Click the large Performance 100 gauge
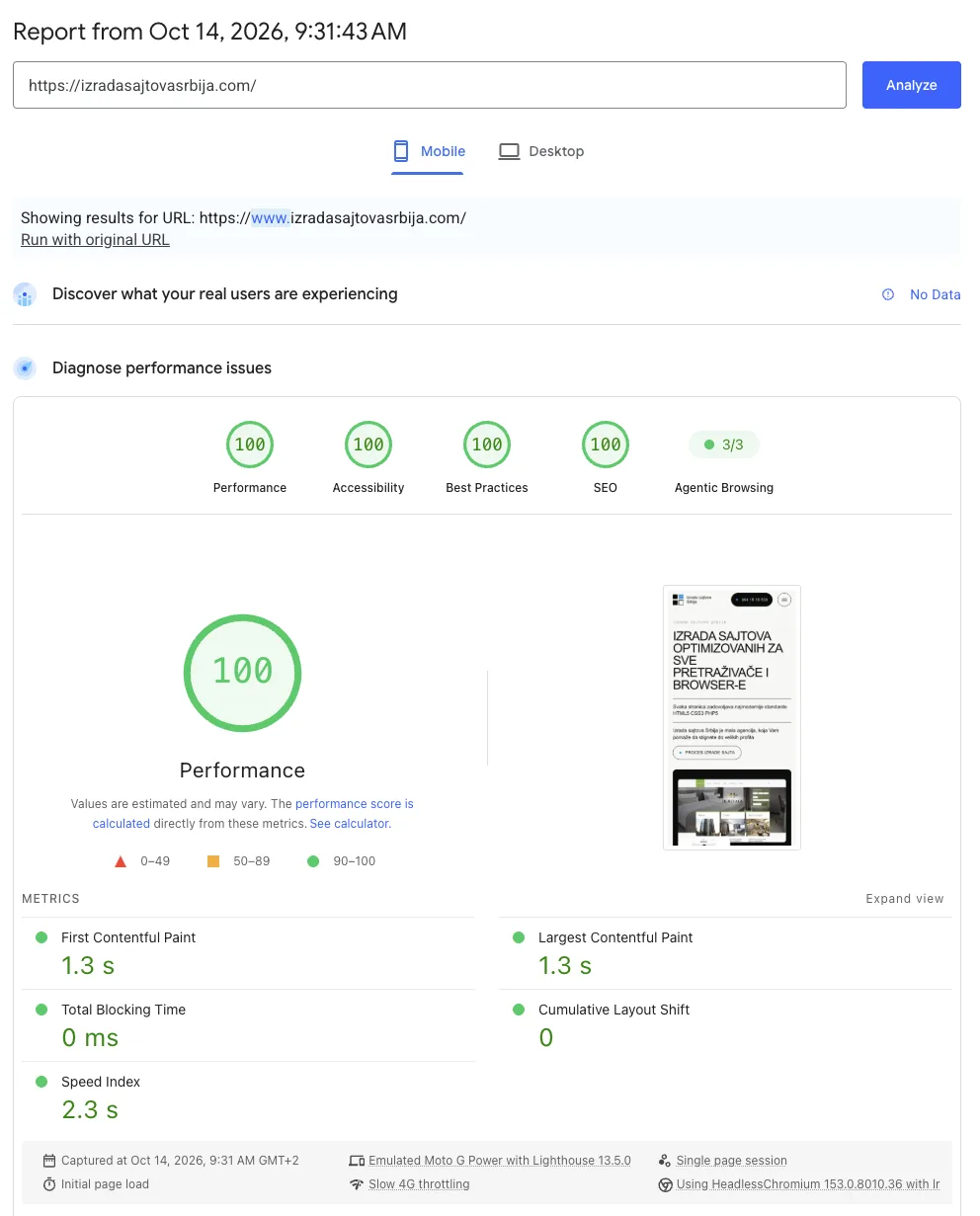 pos(242,672)
